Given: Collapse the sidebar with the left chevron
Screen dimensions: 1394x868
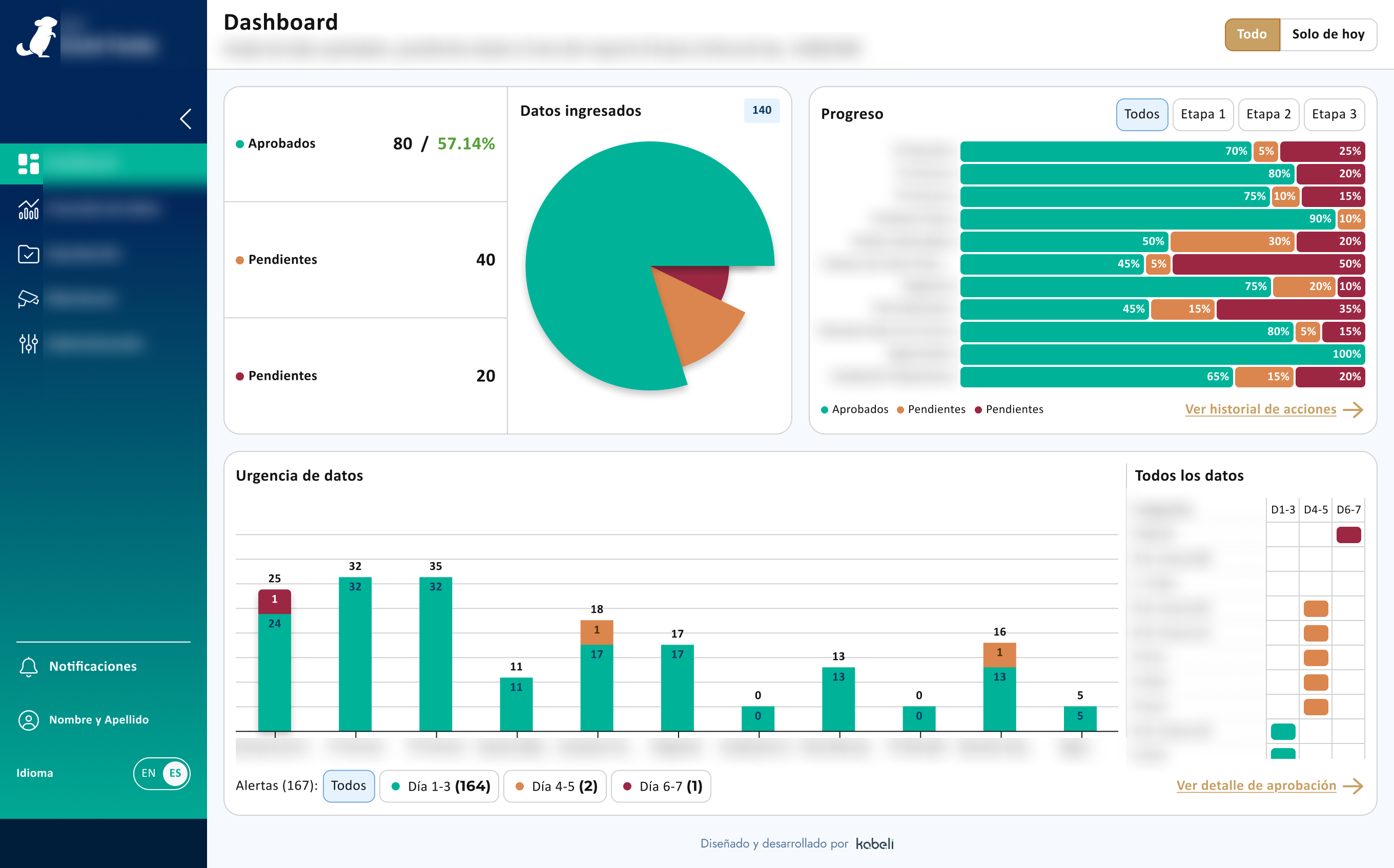Looking at the screenshot, I should [186, 119].
